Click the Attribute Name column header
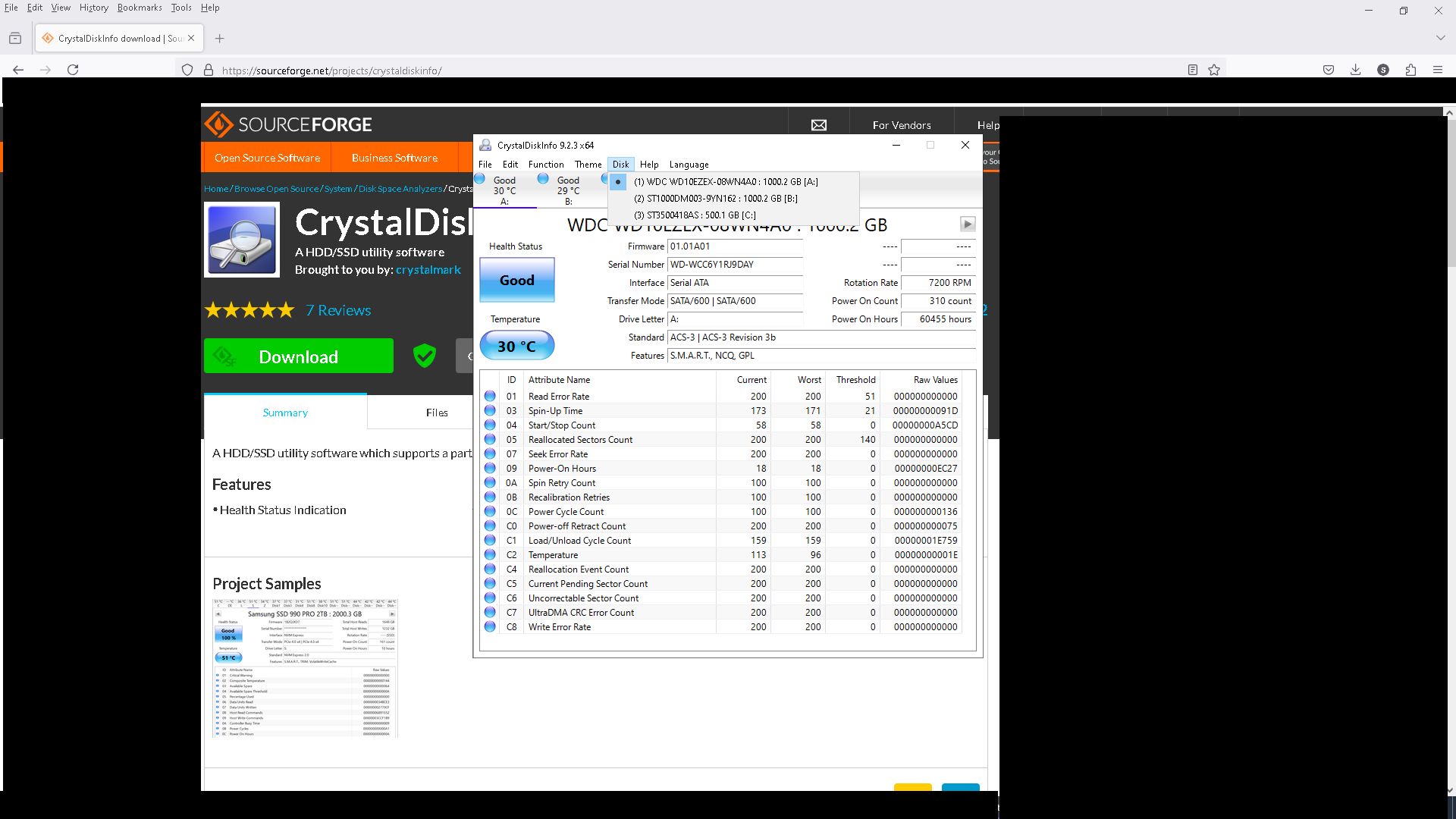 [559, 380]
